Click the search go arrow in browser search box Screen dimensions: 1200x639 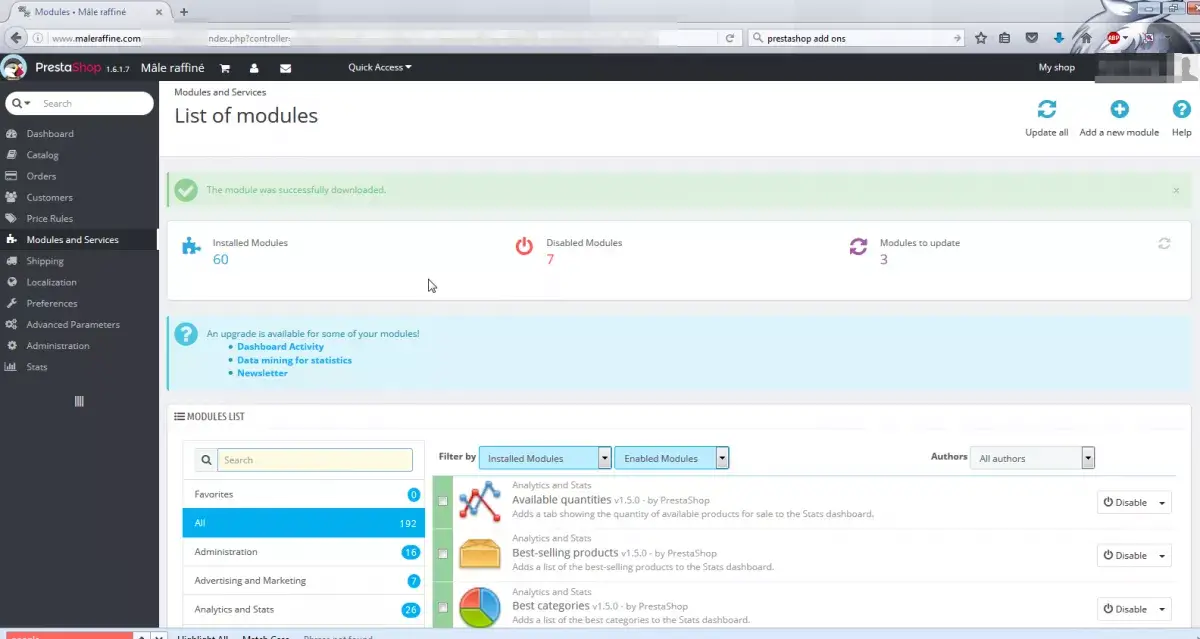(957, 38)
